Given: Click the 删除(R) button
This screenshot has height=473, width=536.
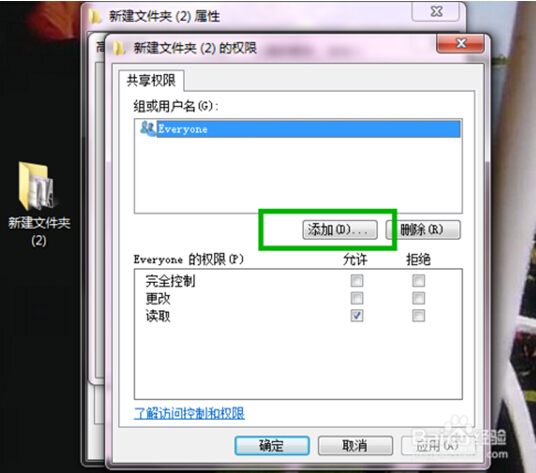Looking at the screenshot, I should pyautogui.click(x=423, y=230).
